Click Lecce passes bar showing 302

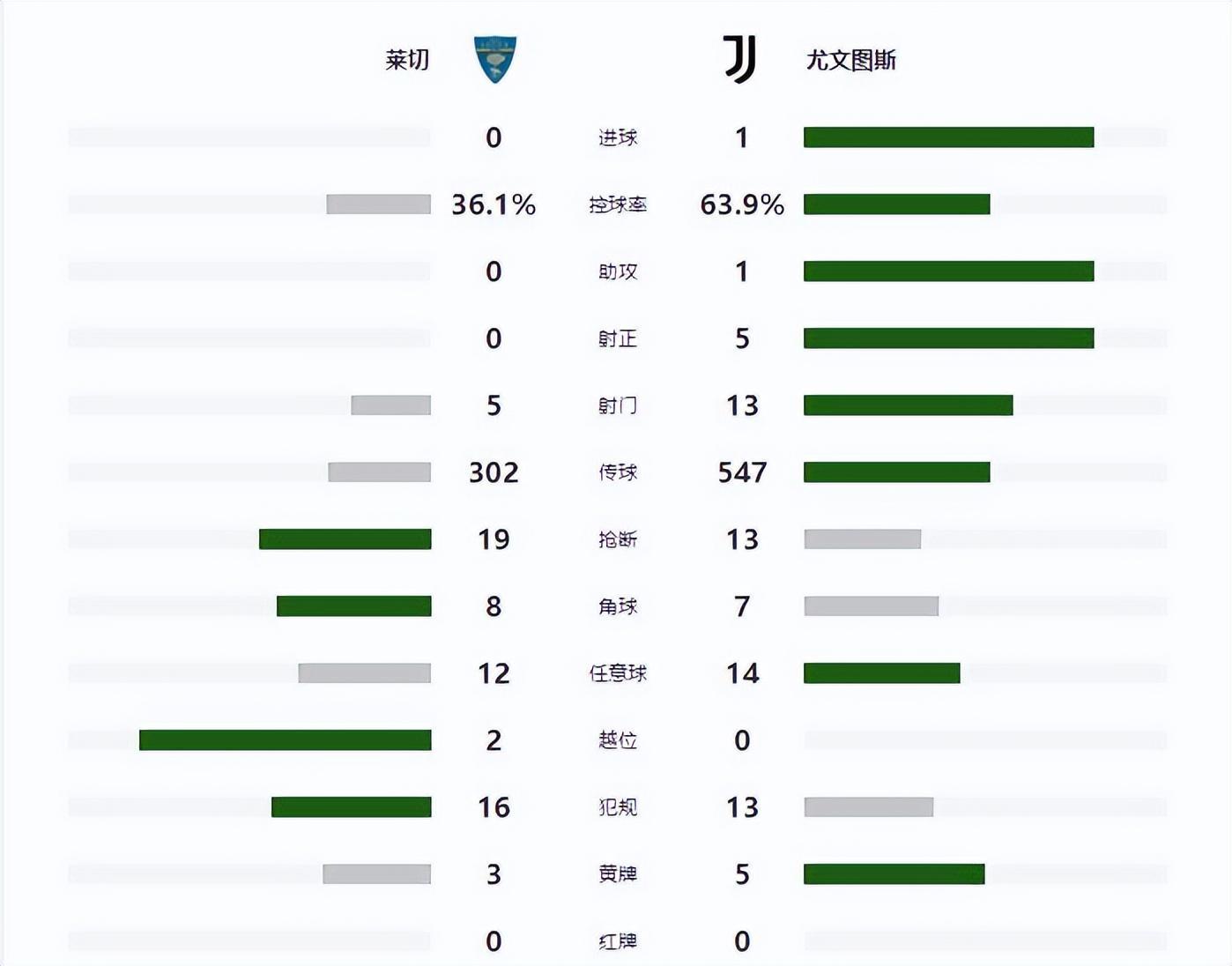(x=379, y=472)
